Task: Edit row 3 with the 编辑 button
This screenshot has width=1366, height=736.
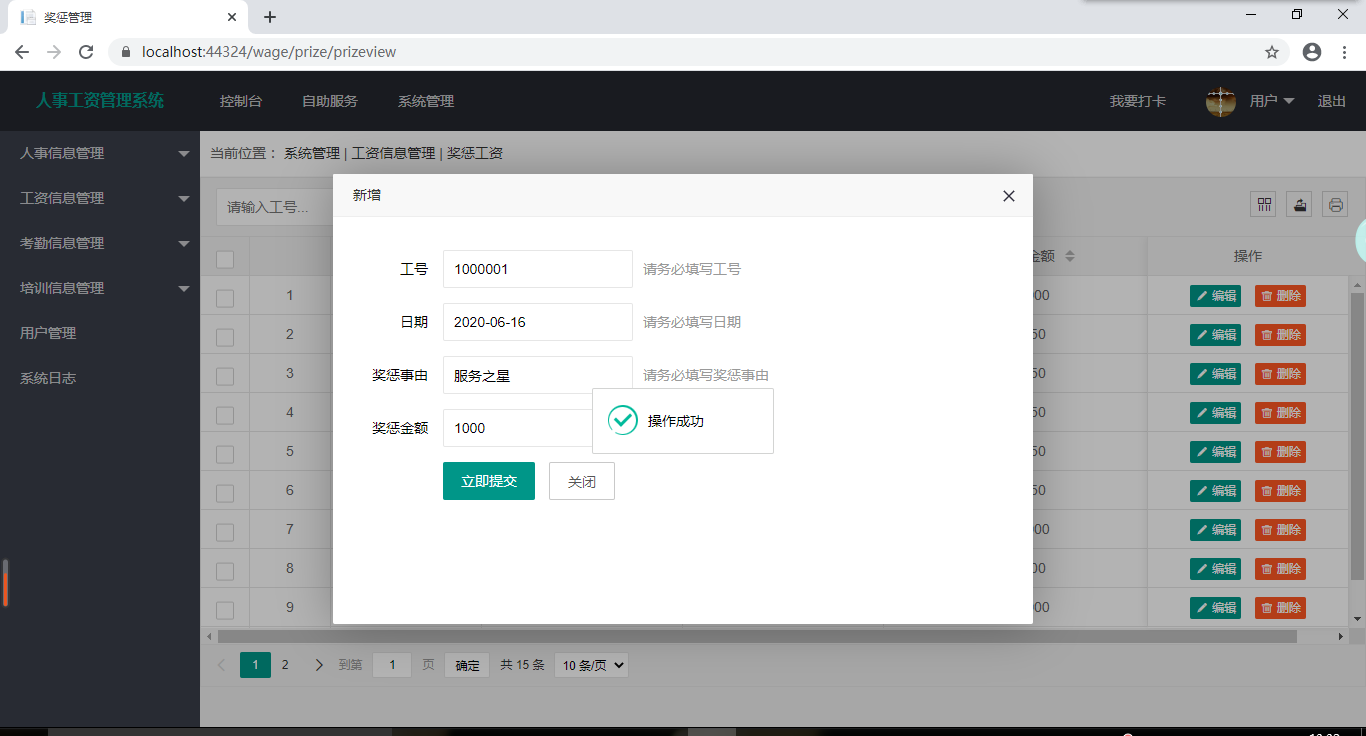Action: click(1215, 374)
